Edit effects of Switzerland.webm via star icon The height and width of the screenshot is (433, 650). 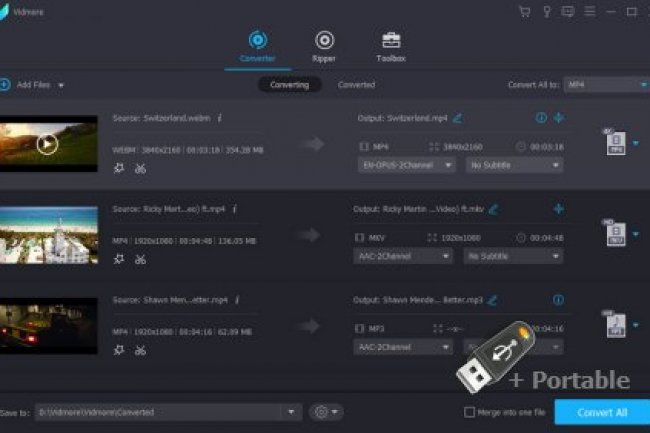click(x=119, y=168)
